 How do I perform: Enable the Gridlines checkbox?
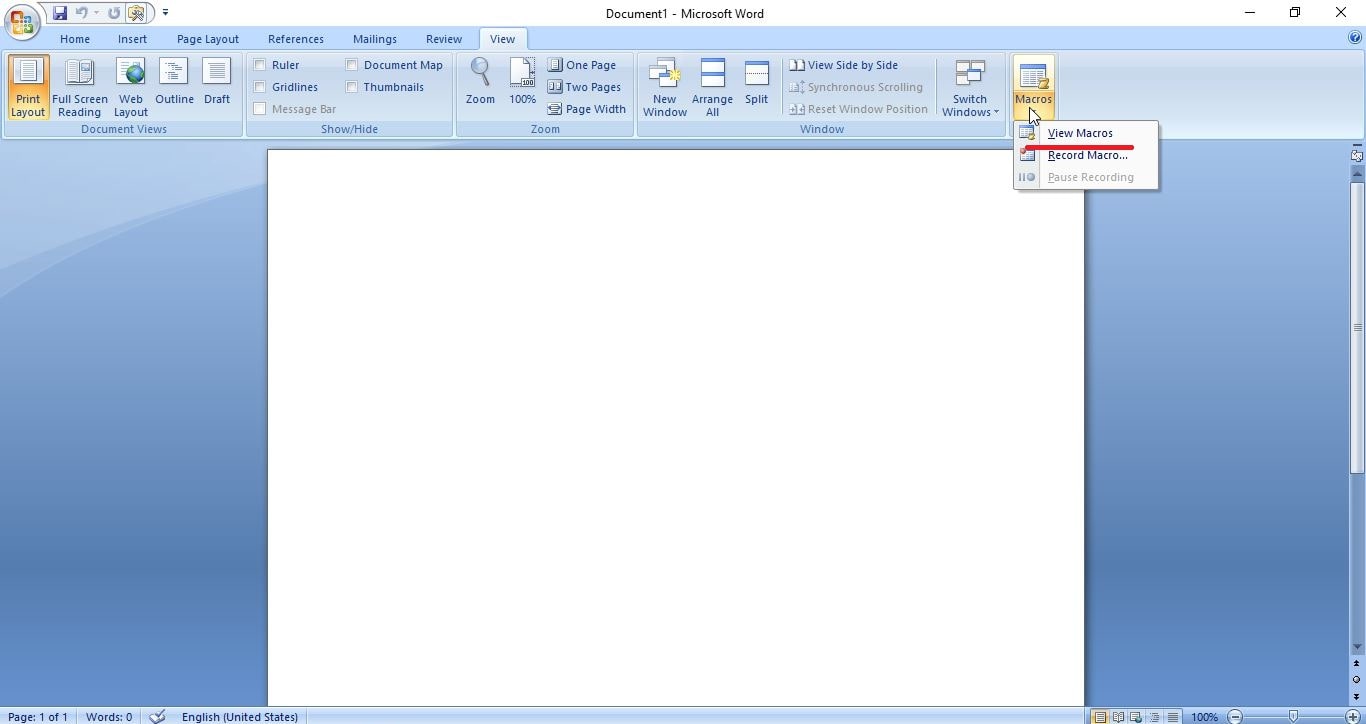click(260, 87)
